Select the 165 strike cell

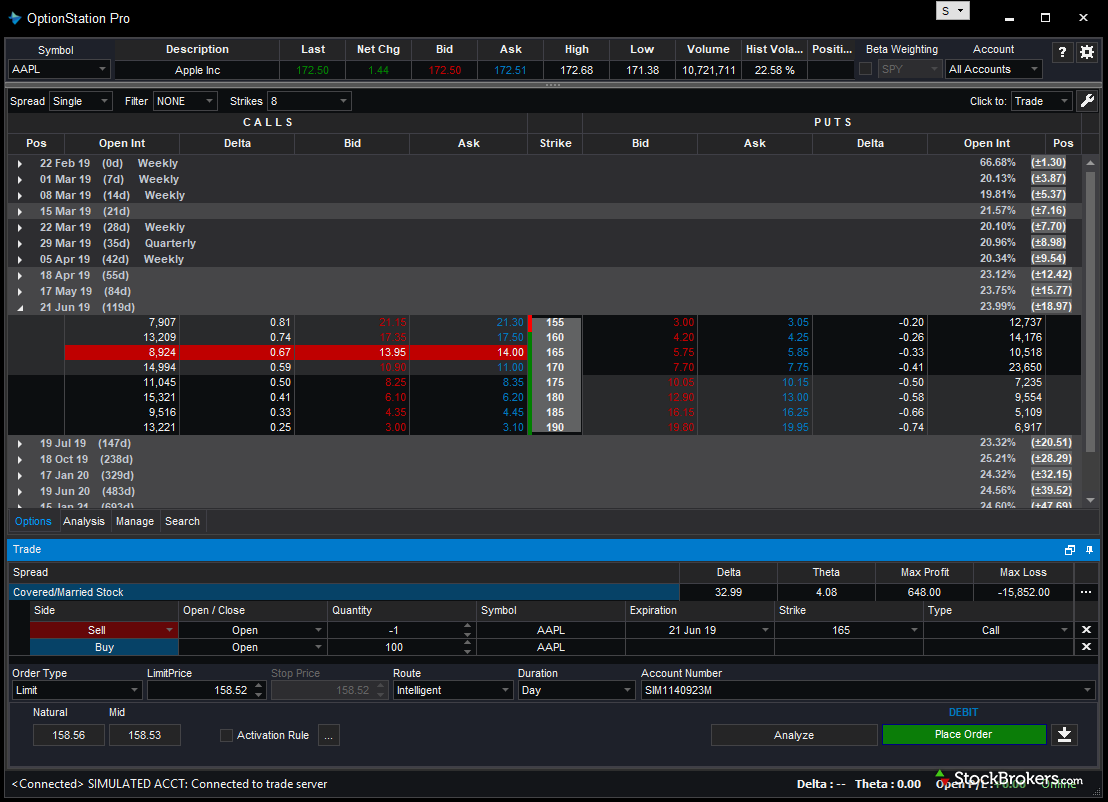[x=555, y=352]
